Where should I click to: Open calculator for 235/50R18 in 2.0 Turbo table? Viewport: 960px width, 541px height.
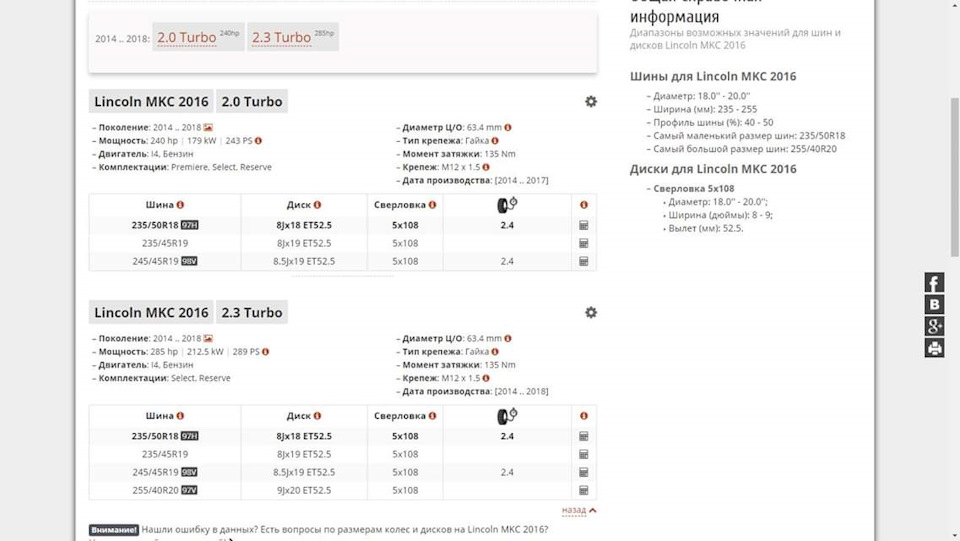tap(583, 225)
